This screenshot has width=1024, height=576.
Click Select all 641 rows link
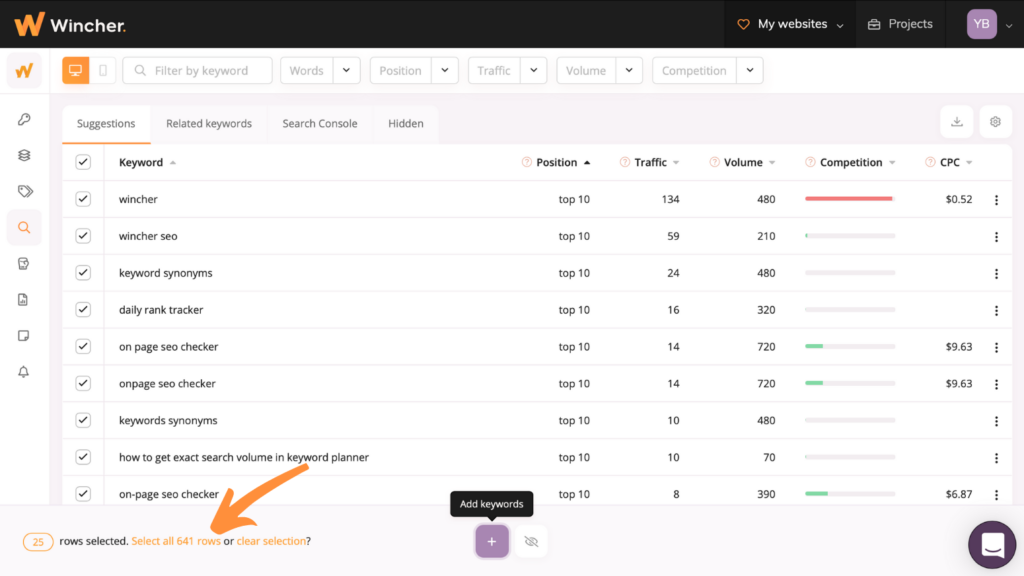pos(176,541)
